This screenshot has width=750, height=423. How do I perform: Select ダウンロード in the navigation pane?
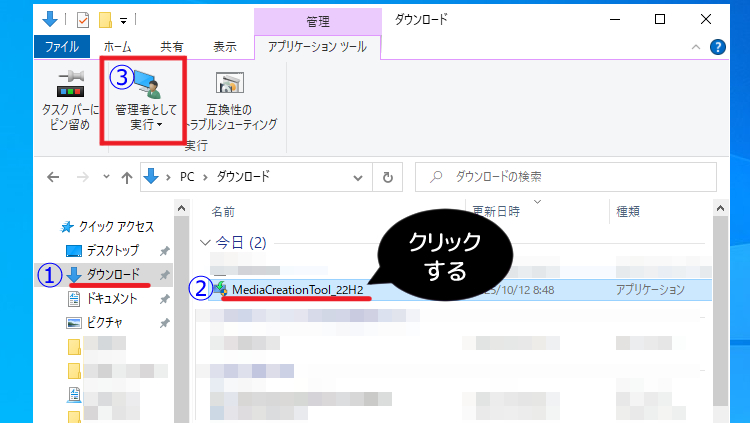(x=111, y=274)
